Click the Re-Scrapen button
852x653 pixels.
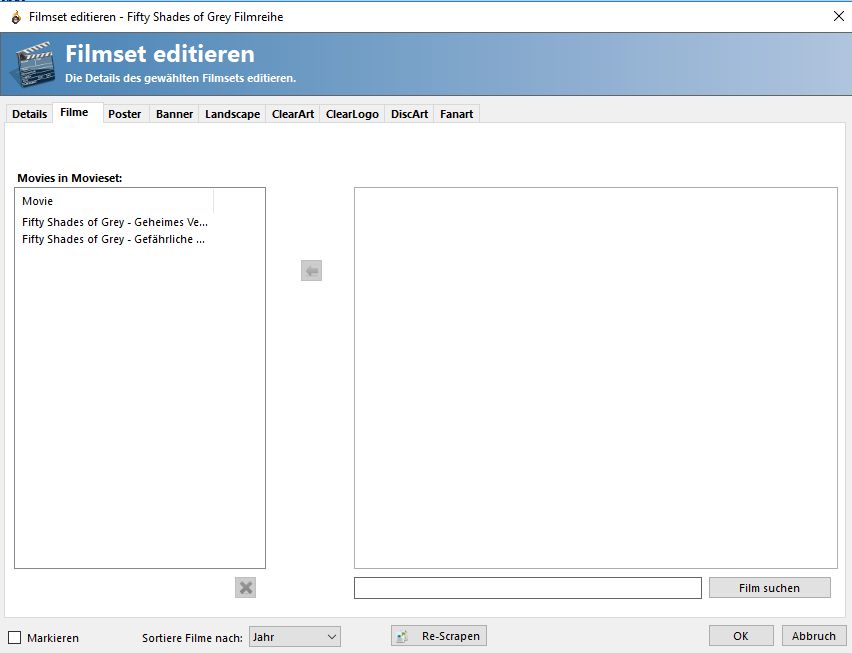[439, 636]
